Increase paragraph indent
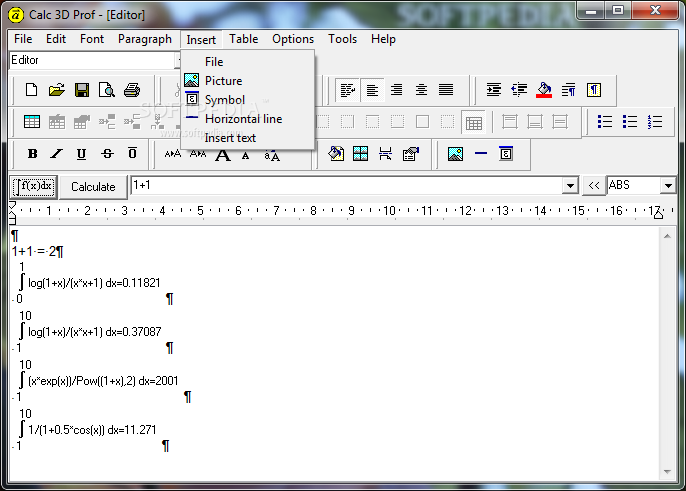The image size is (686, 491). click(494, 90)
